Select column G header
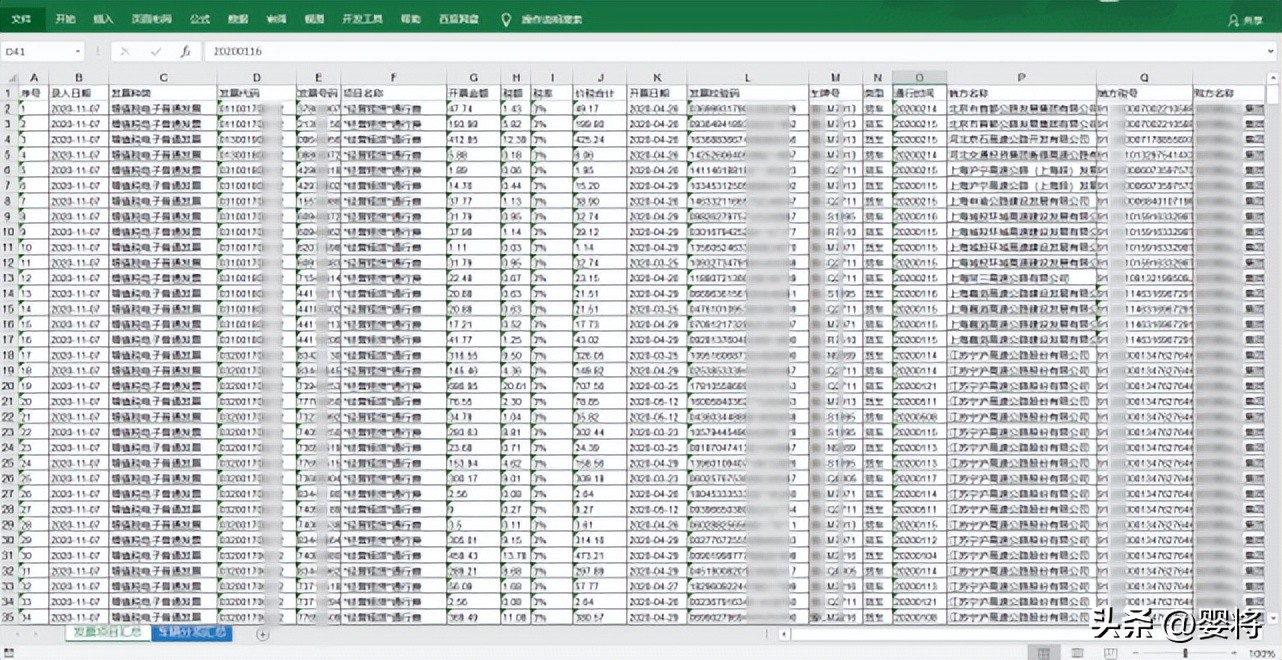The height and width of the screenshot is (660, 1282). tap(473, 78)
